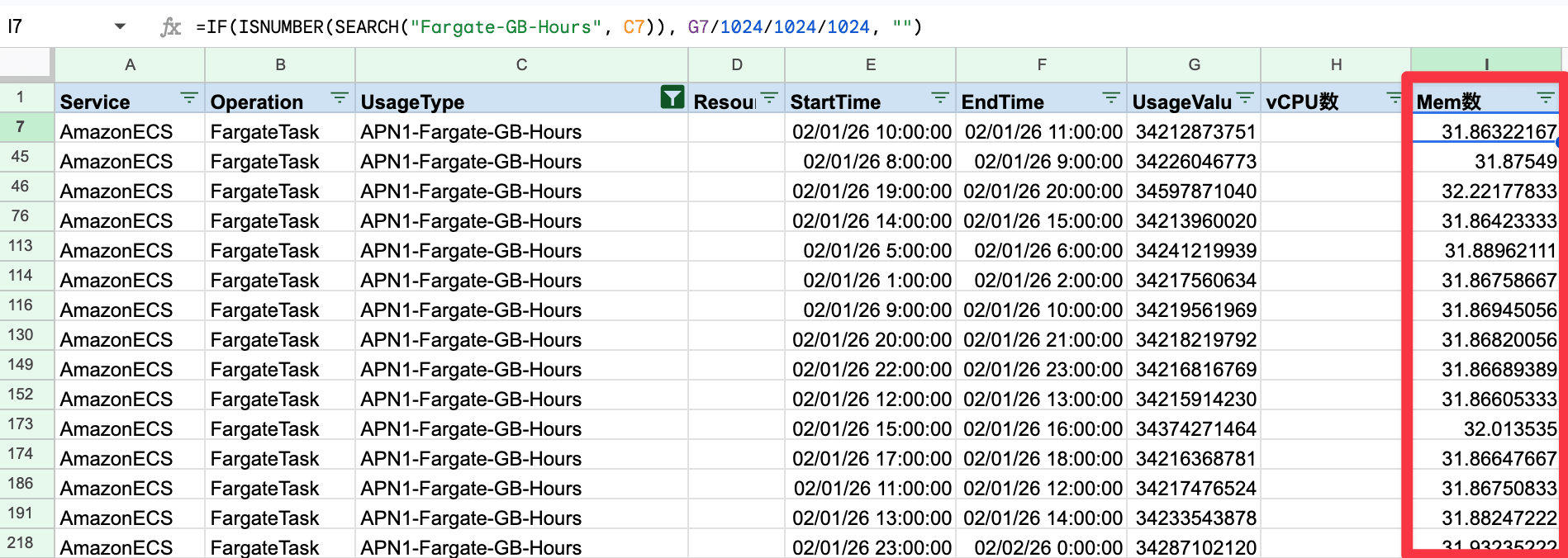Image resolution: width=1568 pixels, height=558 pixels.
Task: Open filter menu for Operation column
Action: coord(339,98)
